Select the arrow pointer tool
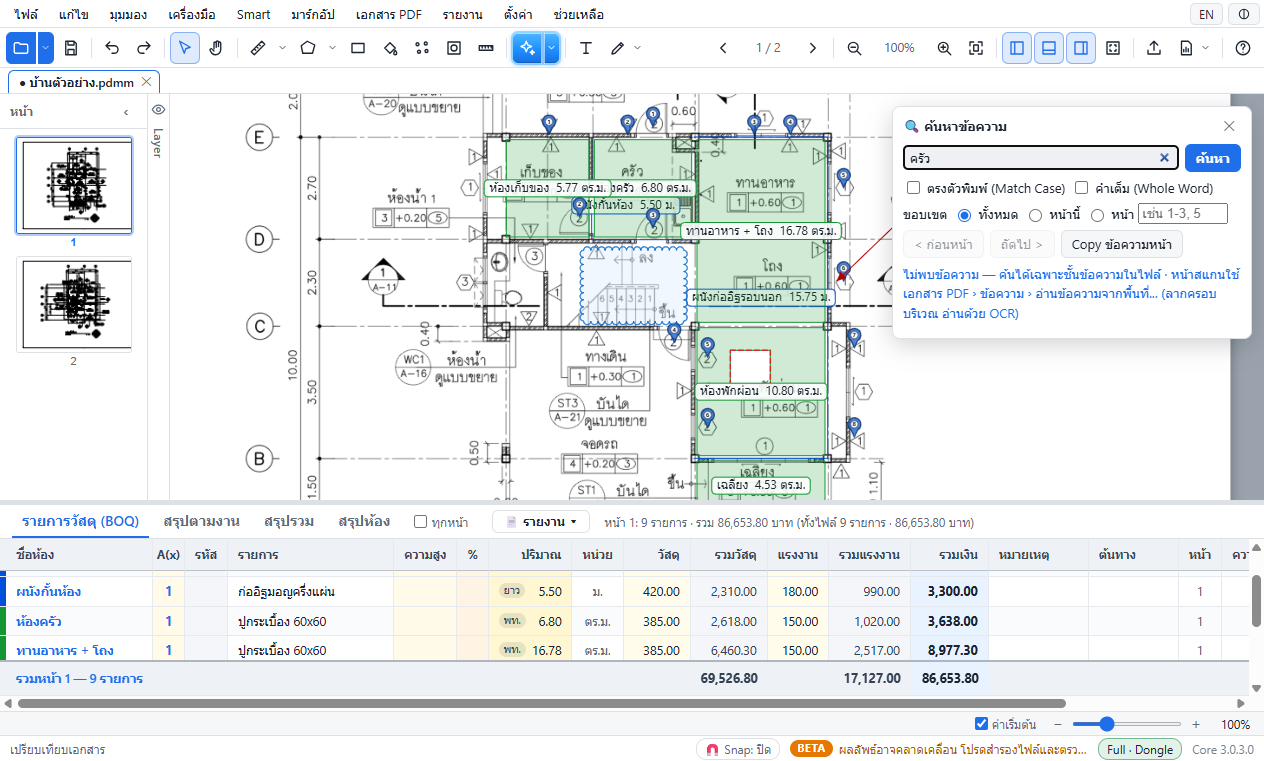Image resolution: width=1264 pixels, height=761 pixels. (x=184, y=48)
